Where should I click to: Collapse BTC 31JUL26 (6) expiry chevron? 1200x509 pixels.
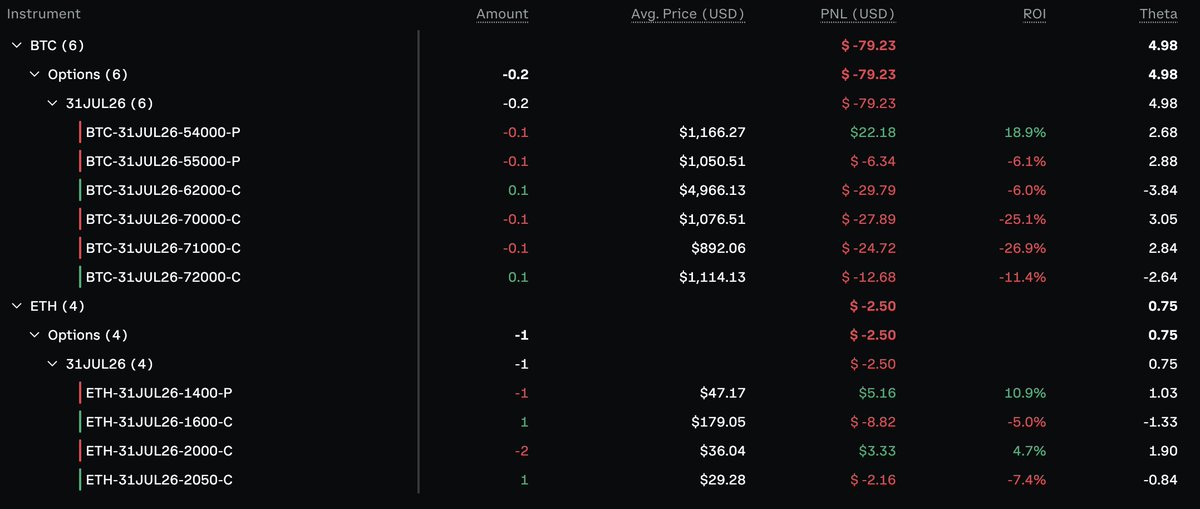point(53,103)
